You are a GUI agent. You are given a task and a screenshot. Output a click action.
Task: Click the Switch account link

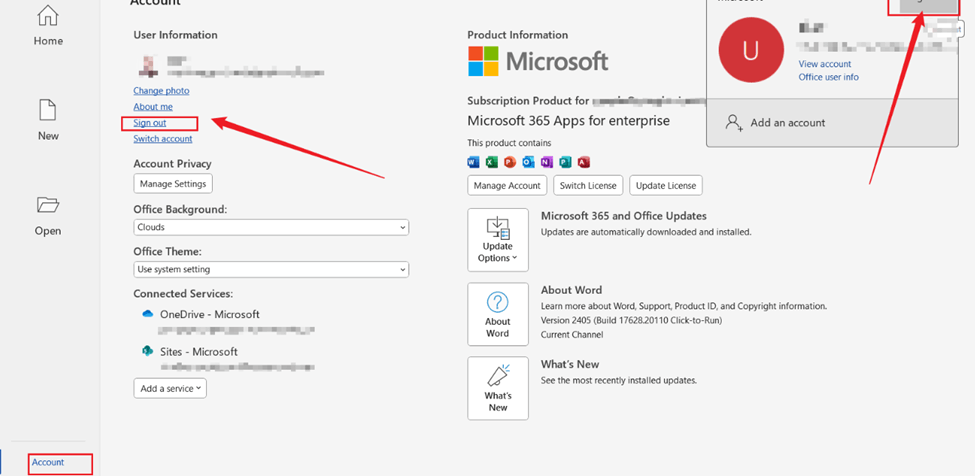click(x=163, y=139)
